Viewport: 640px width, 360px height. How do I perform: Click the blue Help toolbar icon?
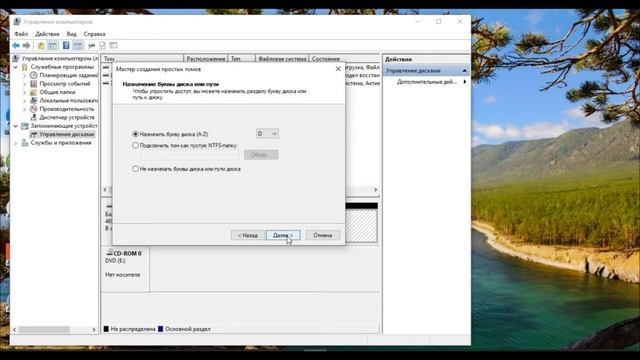pos(66,46)
